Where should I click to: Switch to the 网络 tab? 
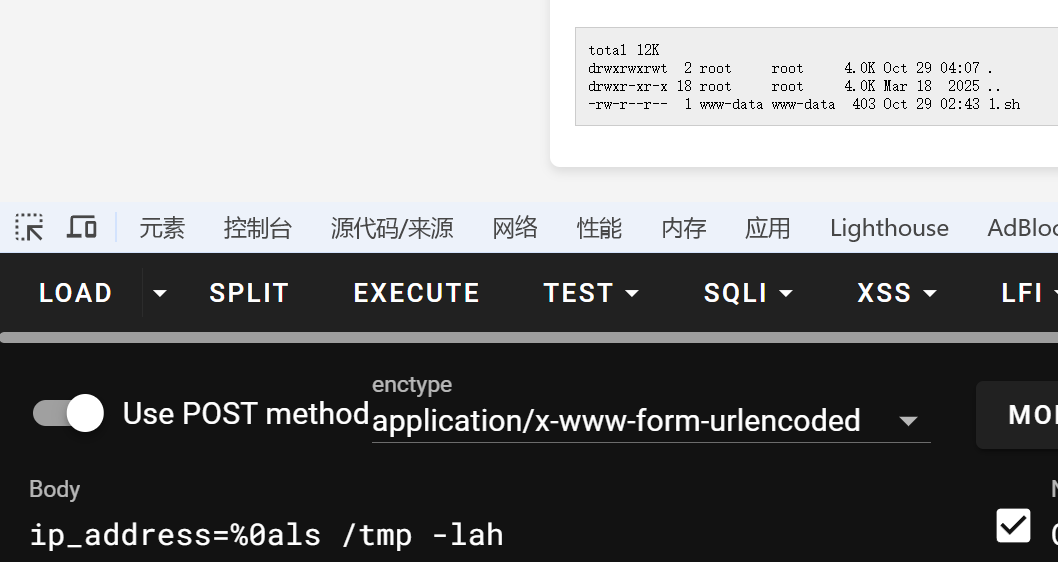(515, 228)
